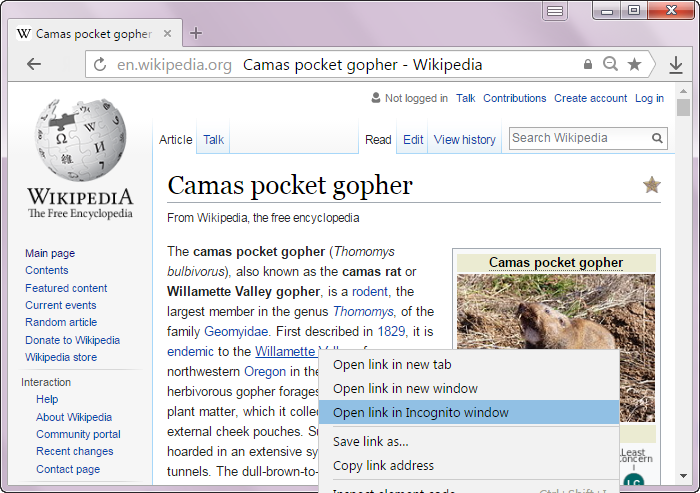700x493 pixels.
Task: Click the Log in link
Action: pos(649,98)
